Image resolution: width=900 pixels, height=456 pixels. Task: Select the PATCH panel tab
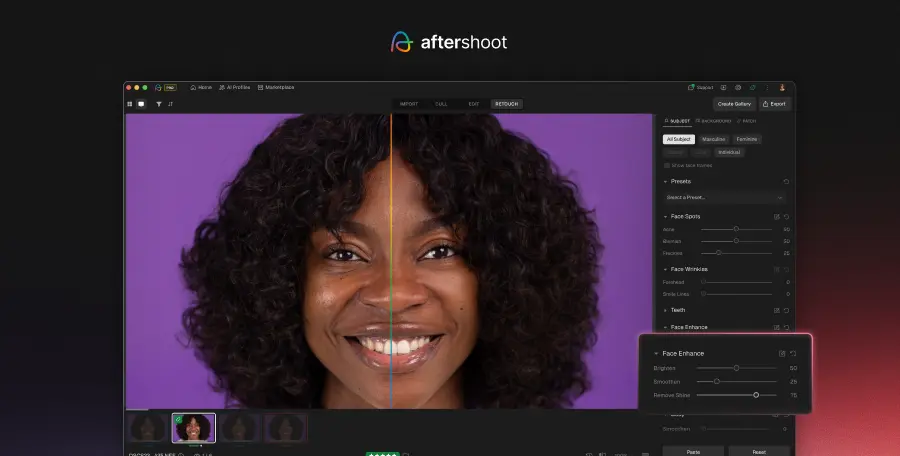point(747,121)
